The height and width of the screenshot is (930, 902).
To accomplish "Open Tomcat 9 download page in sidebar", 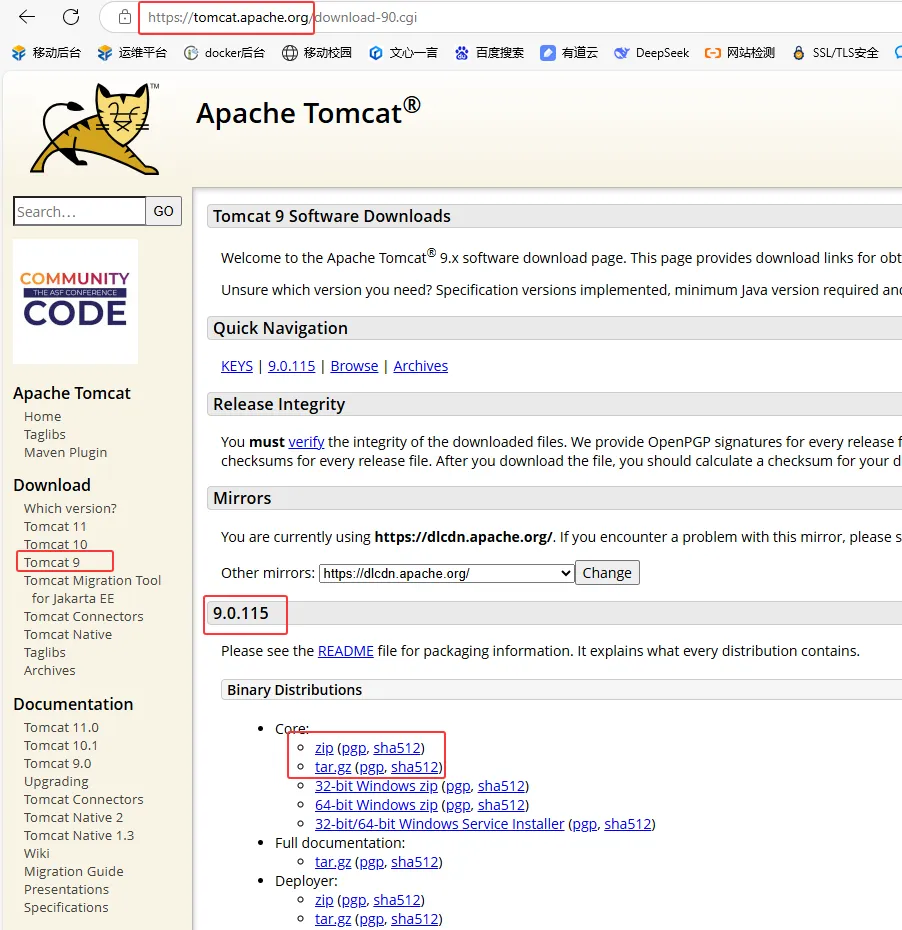I will [52, 562].
